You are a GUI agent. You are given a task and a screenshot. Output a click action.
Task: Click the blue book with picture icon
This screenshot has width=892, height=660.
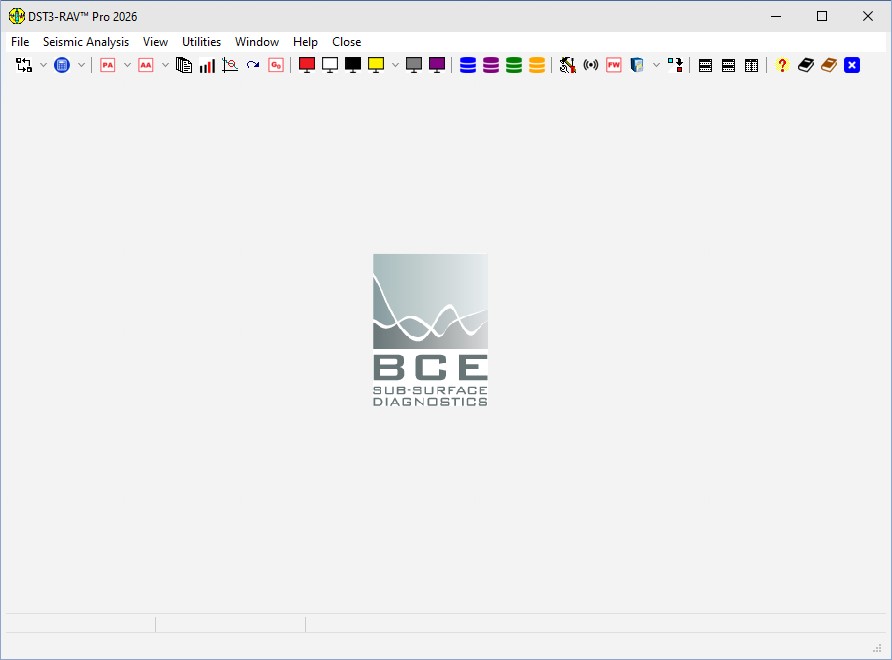pyautogui.click(x=637, y=65)
